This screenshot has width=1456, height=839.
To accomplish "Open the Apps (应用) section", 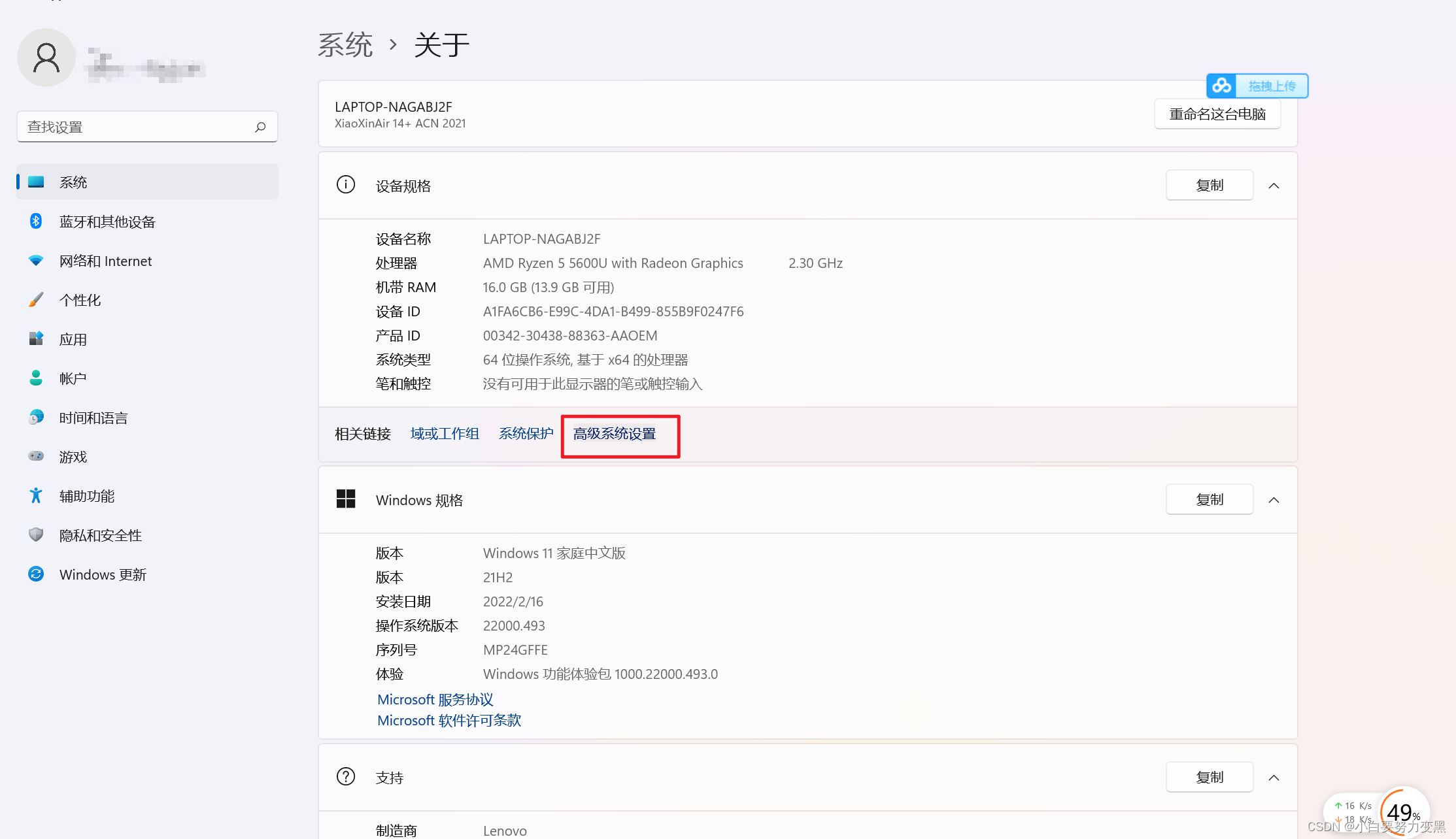I will click(x=73, y=339).
